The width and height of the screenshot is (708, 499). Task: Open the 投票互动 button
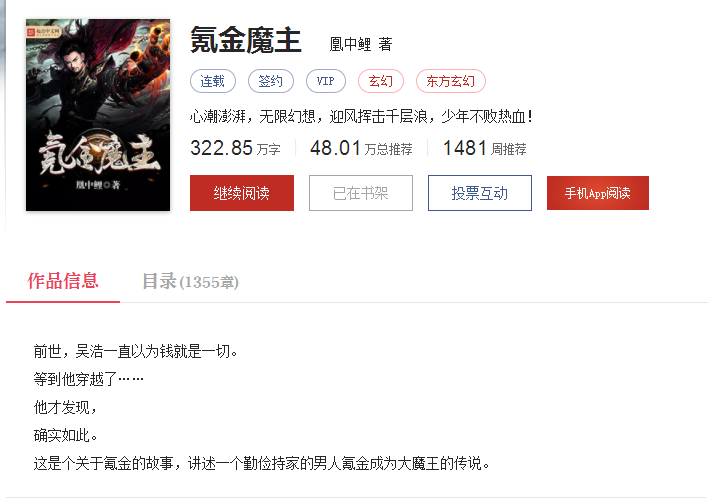point(480,193)
